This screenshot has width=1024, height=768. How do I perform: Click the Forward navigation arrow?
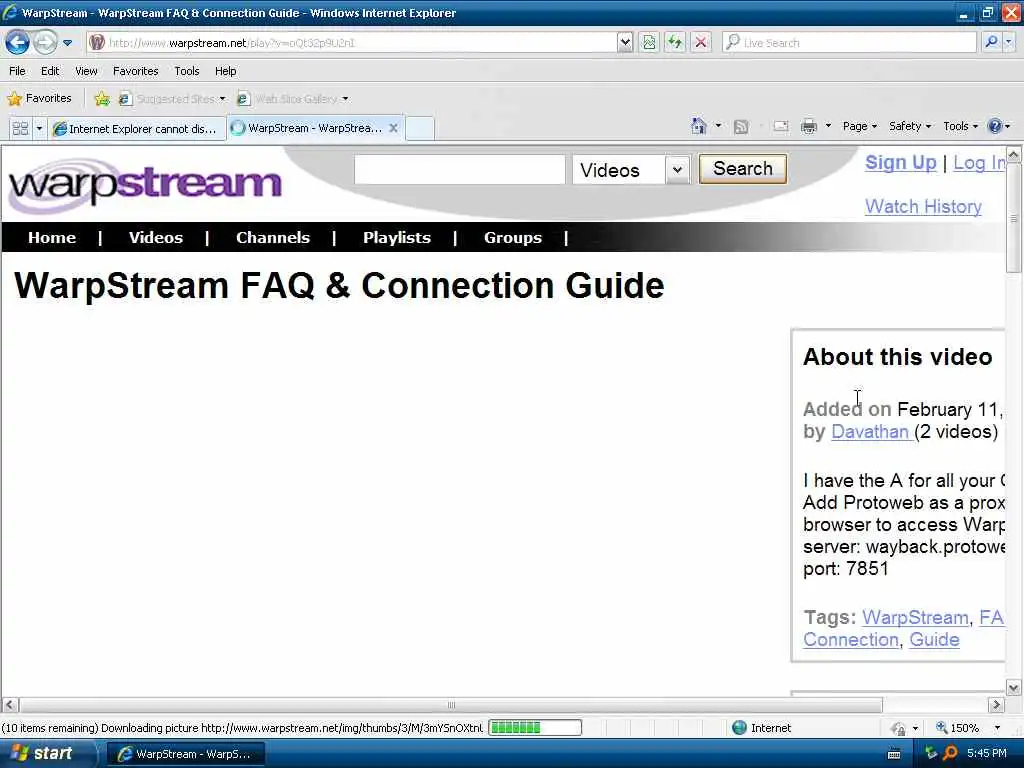pyautogui.click(x=45, y=43)
